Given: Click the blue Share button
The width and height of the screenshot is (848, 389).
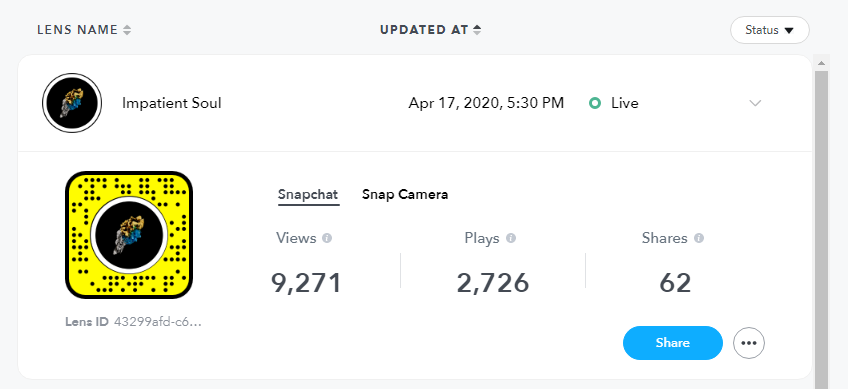Looking at the screenshot, I should 673,342.
